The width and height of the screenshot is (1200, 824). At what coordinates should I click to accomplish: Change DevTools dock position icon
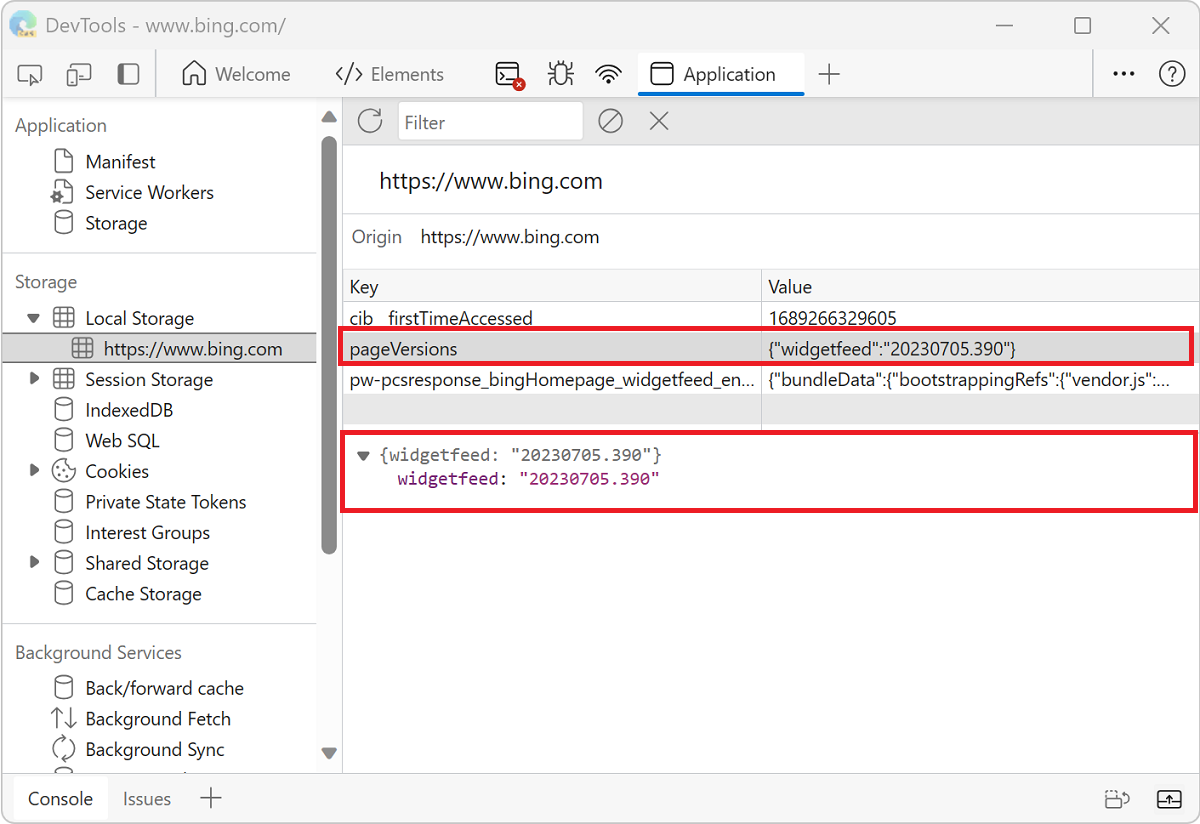(x=127, y=74)
